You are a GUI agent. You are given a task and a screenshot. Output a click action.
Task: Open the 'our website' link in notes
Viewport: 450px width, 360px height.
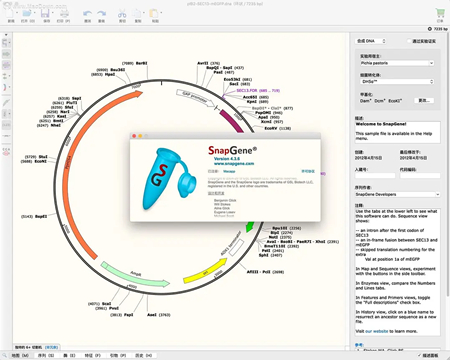click(x=376, y=331)
